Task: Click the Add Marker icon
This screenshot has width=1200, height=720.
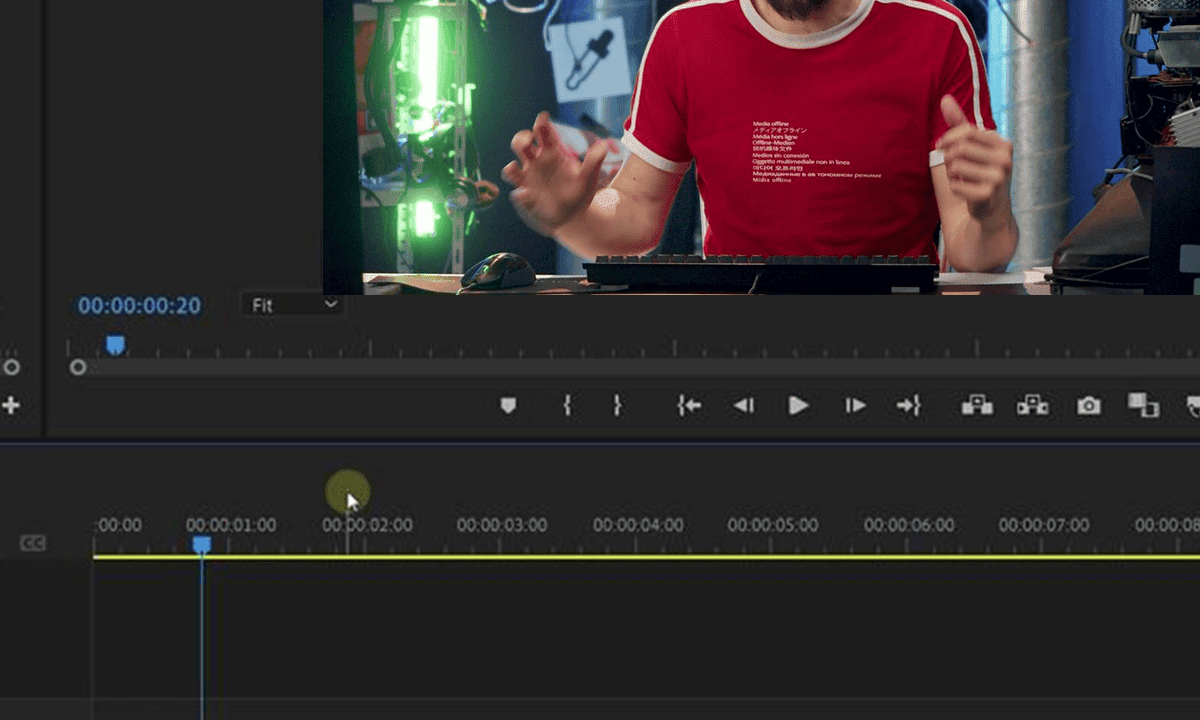Action: (508, 405)
